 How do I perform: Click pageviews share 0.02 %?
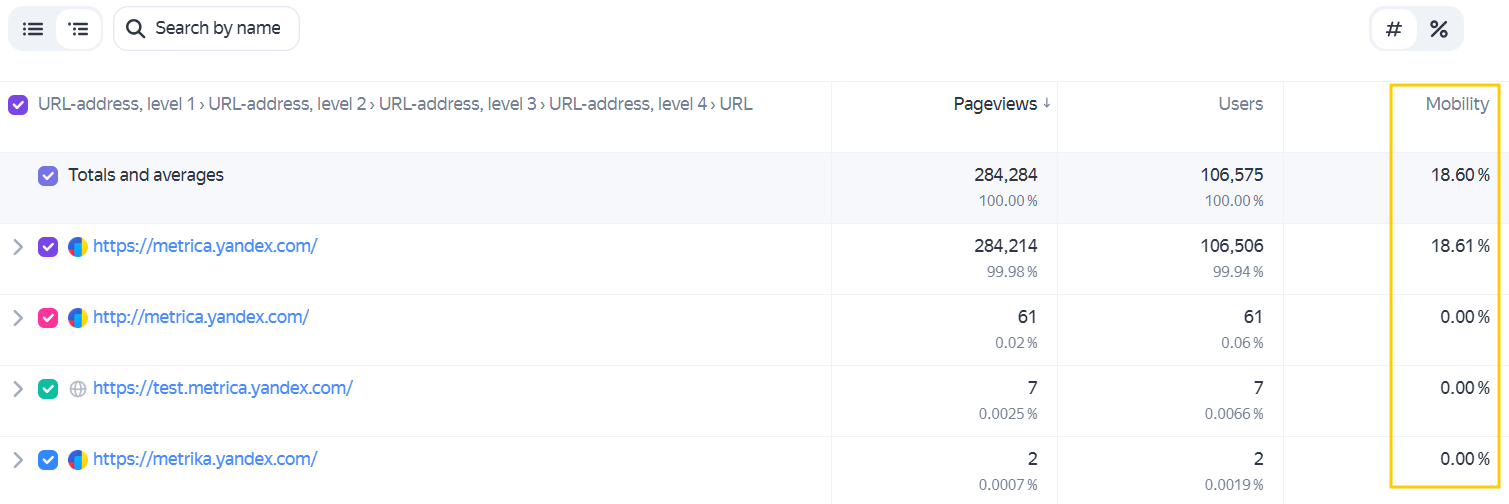(1015, 343)
